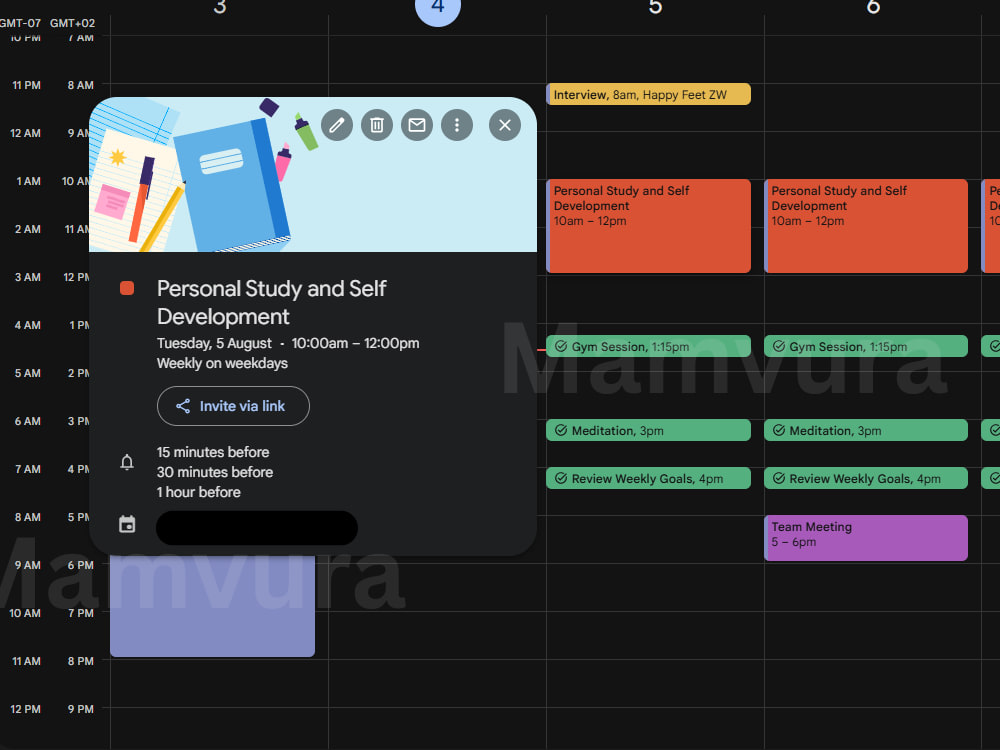Open day 6 Personal Study and Self Development

866,226
